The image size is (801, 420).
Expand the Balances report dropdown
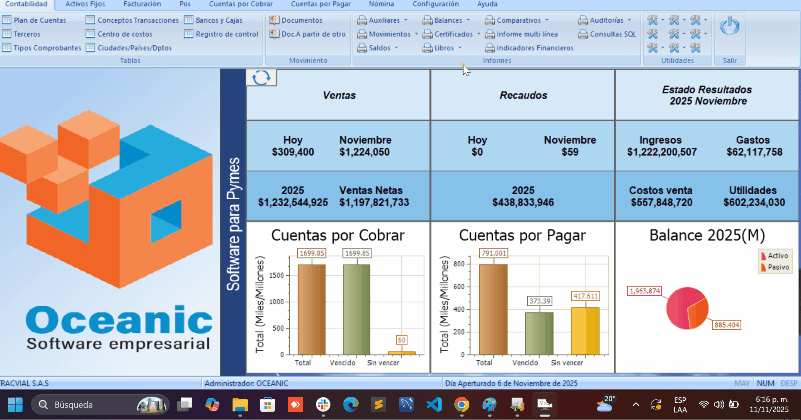453,20
